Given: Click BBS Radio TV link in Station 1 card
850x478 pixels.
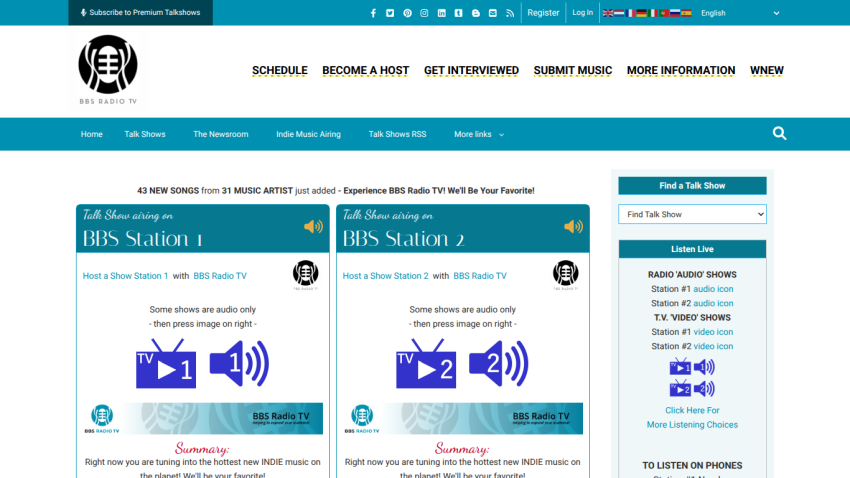Looking at the screenshot, I should click(x=220, y=276).
